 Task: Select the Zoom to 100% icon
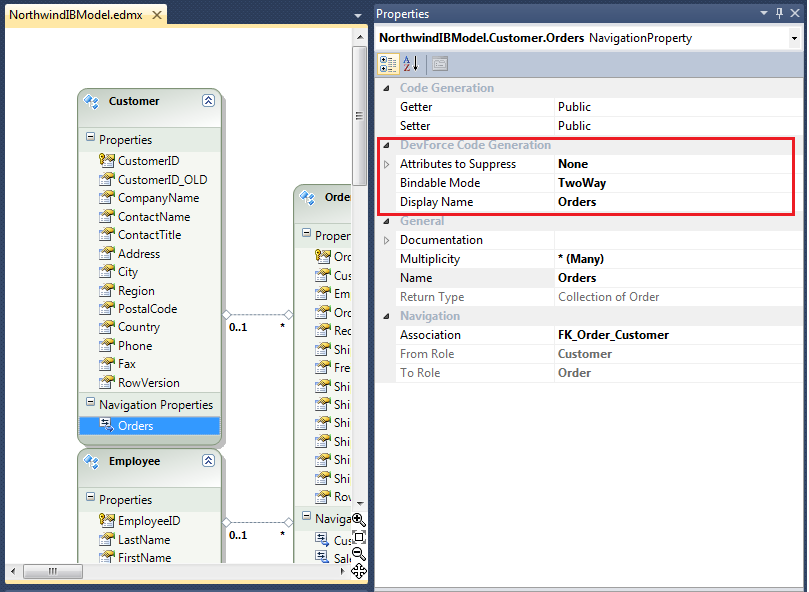point(359,537)
